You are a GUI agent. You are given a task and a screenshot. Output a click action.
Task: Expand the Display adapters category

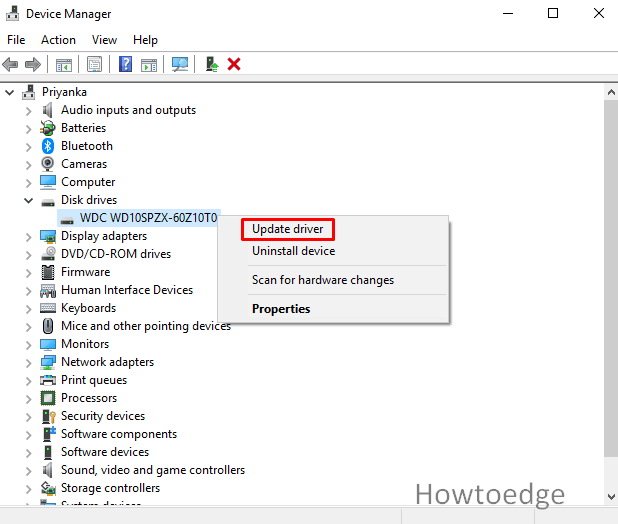click(x=28, y=236)
